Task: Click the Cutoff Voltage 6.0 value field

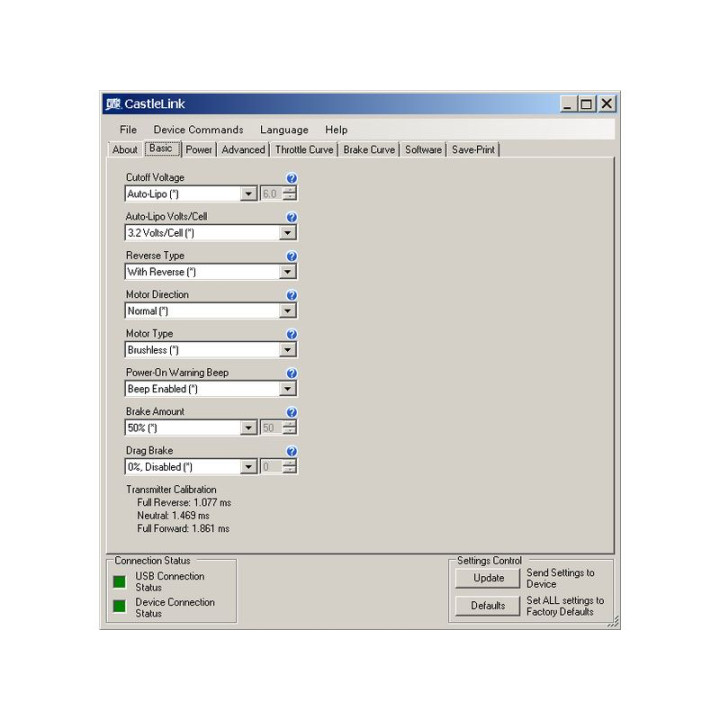Action: [x=271, y=194]
